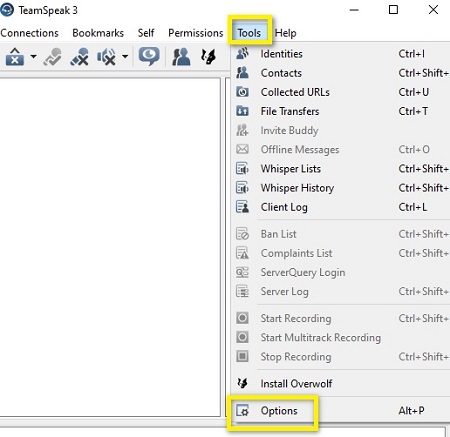Click the Collected URLs menu icon
This screenshot has width=450, height=437.
pos(242,92)
